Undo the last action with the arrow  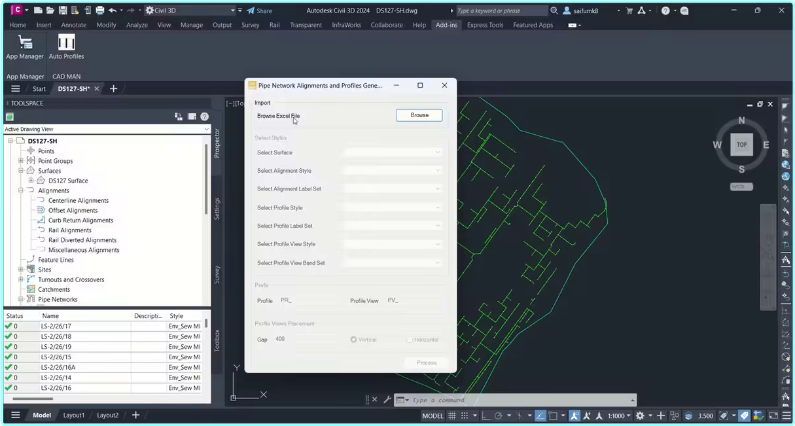point(113,10)
